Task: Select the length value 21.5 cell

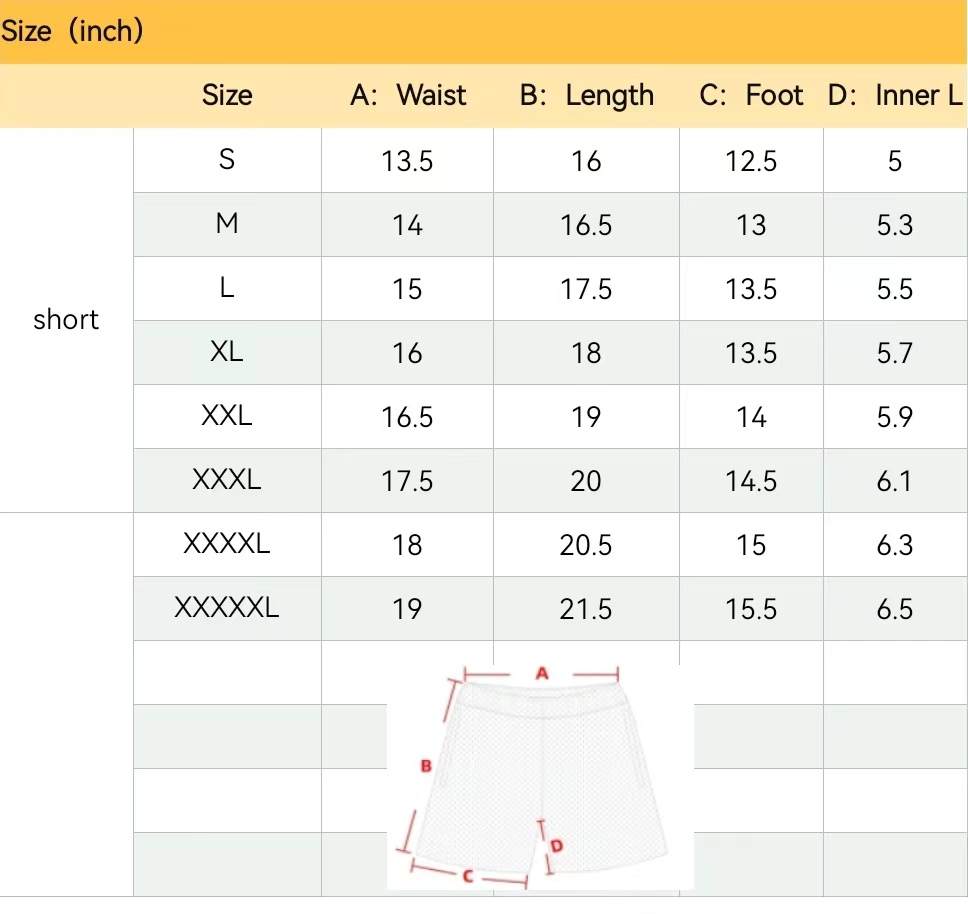Action: [x=586, y=609]
